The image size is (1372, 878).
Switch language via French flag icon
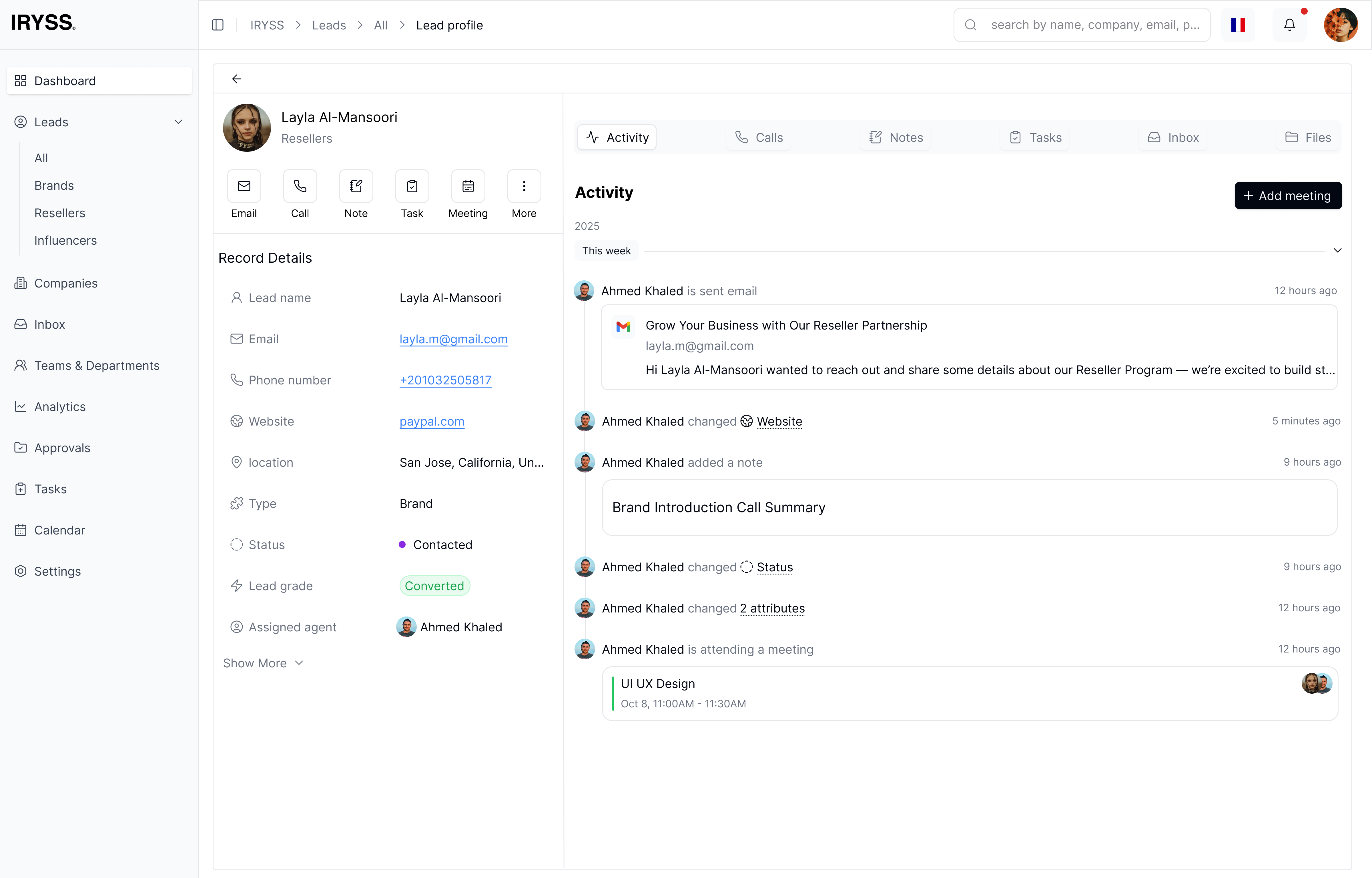(x=1238, y=25)
